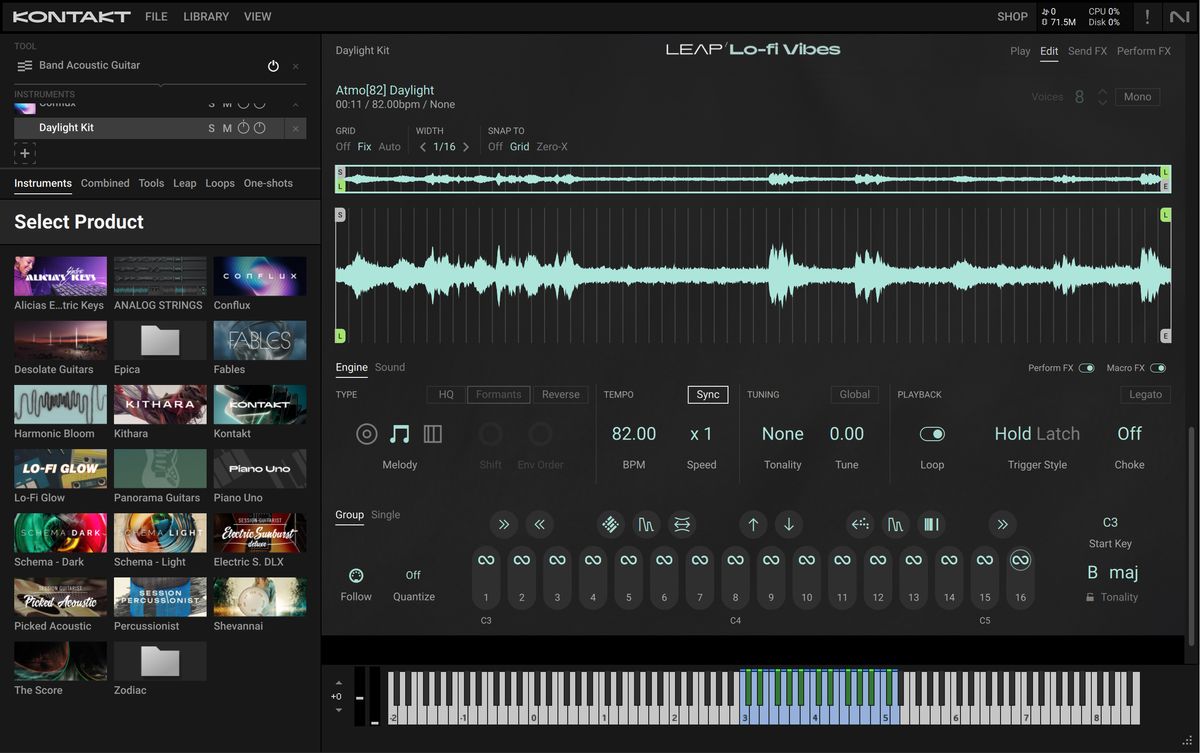Image resolution: width=1200 pixels, height=753 pixels.
Task: Activate Legato playback mode
Action: (x=1145, y=394)
